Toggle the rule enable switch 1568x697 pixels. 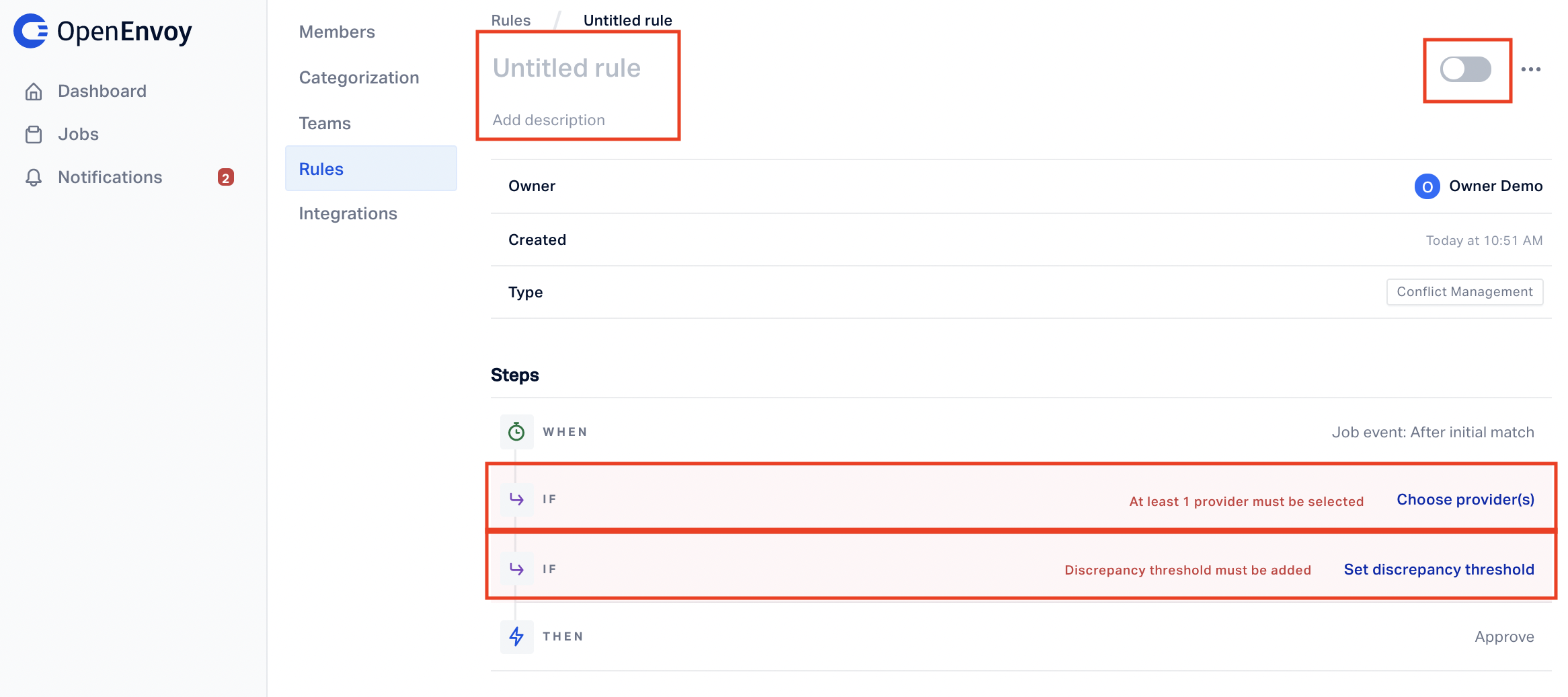point(1466,69)
